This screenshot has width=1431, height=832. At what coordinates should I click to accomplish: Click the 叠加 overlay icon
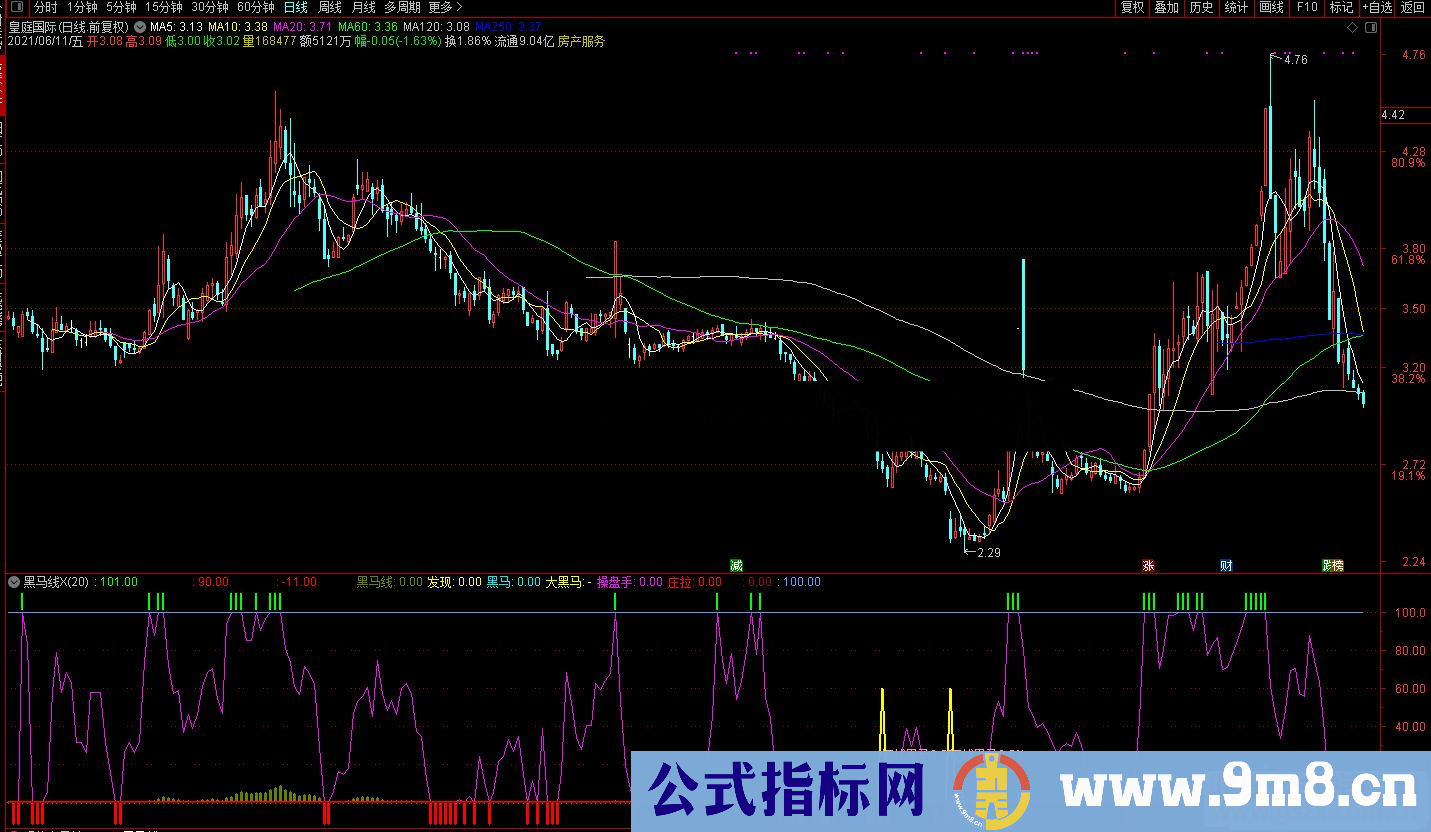point(1165,7)
